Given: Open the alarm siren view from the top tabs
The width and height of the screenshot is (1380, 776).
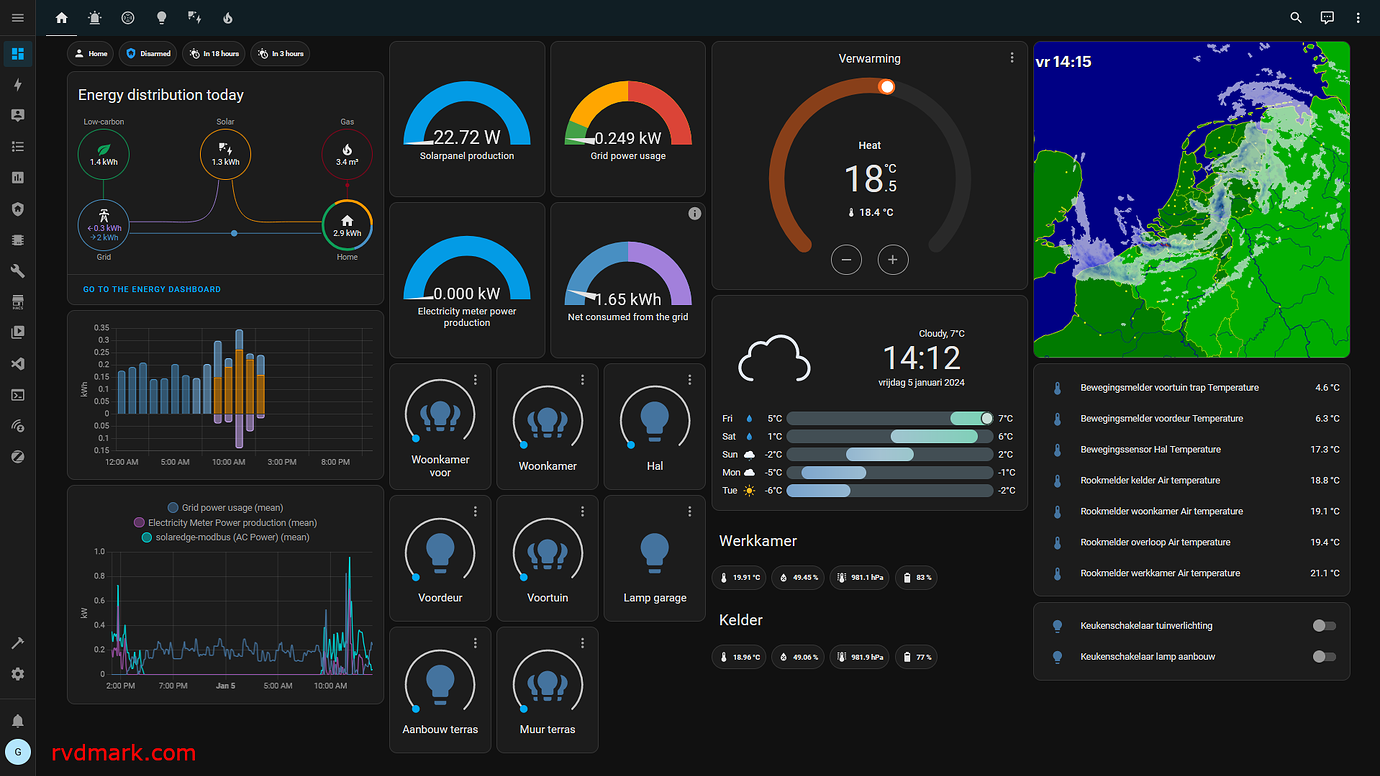Looking at the screenshot, I should [94, 17].
